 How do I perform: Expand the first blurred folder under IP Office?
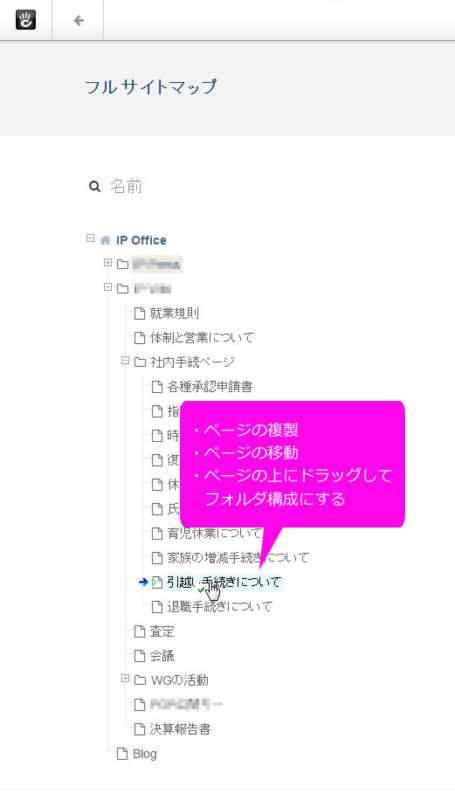coord(108,262)
